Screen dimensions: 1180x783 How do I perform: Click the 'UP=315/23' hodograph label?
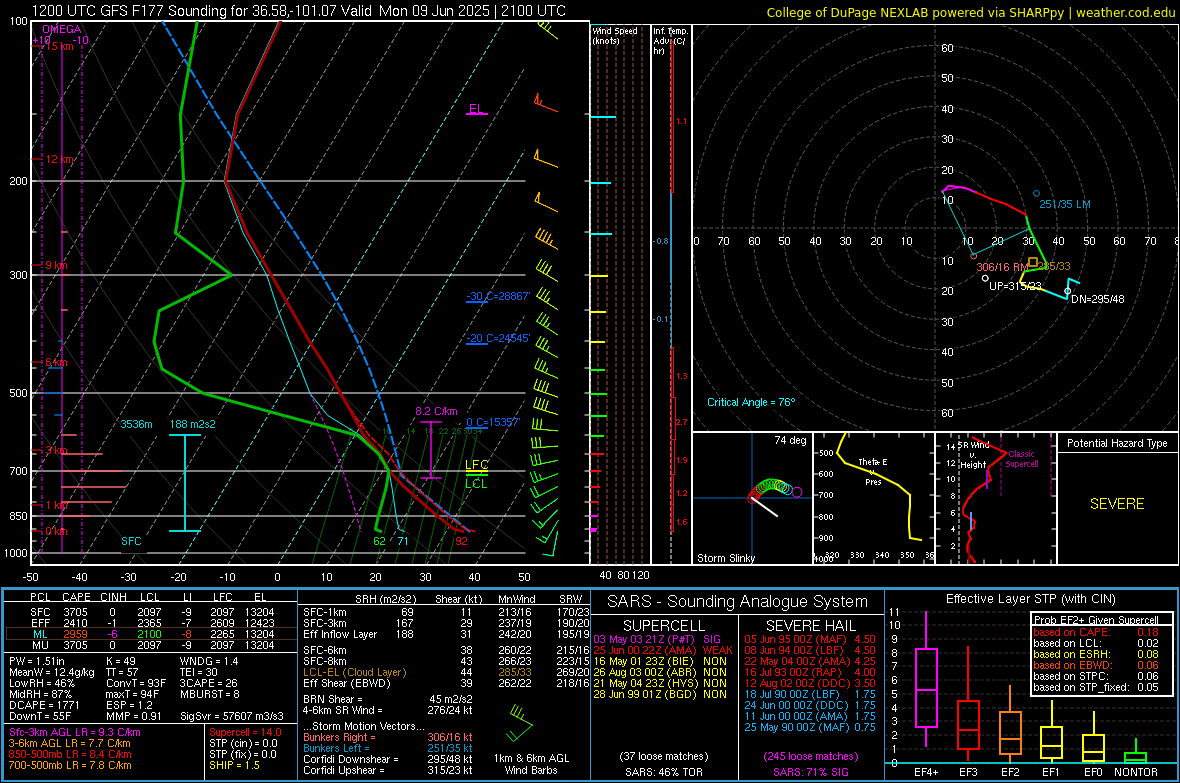[x=1015, y=286]
